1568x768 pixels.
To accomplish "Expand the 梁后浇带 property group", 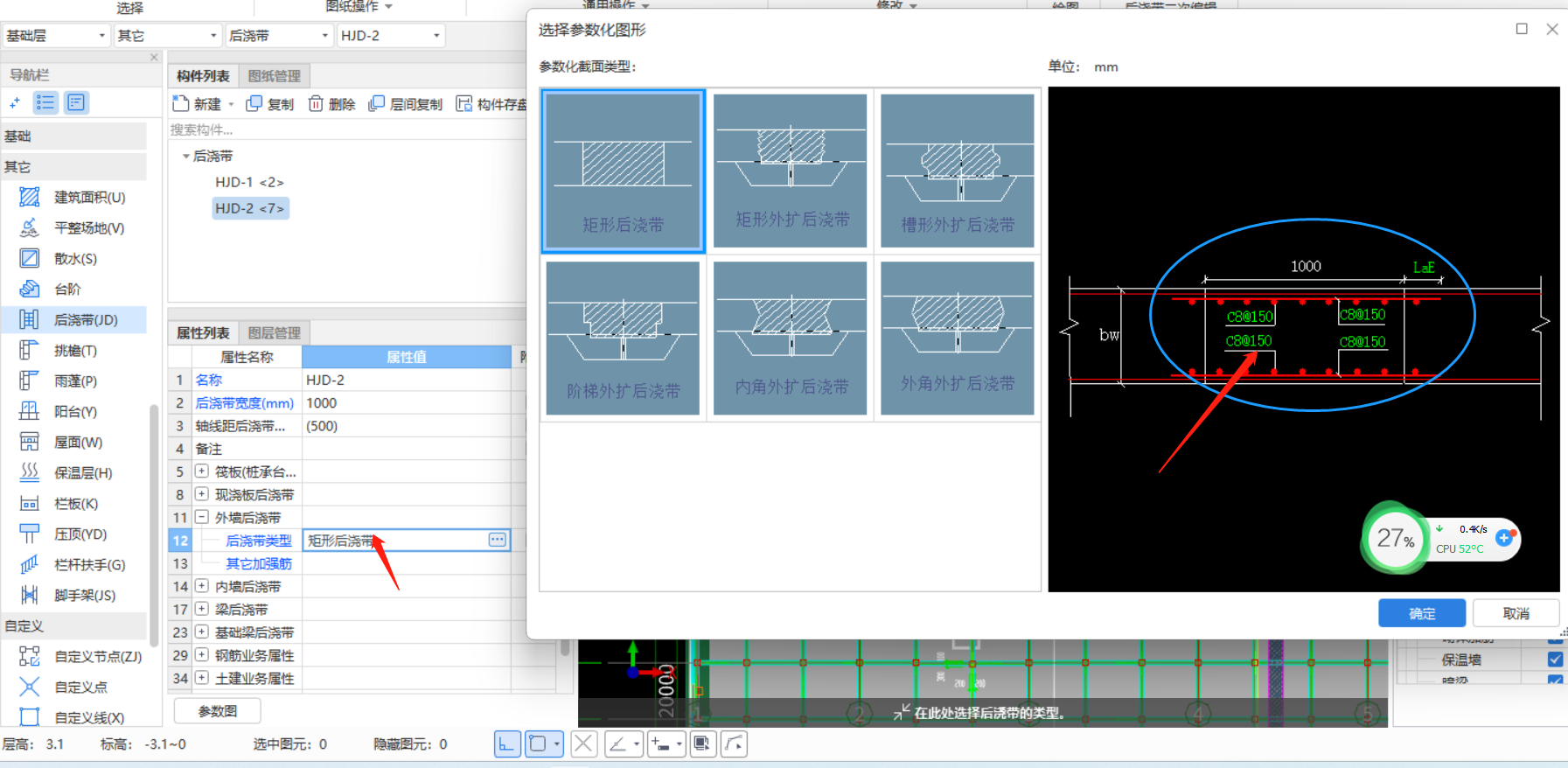I will tap(202, 609).
